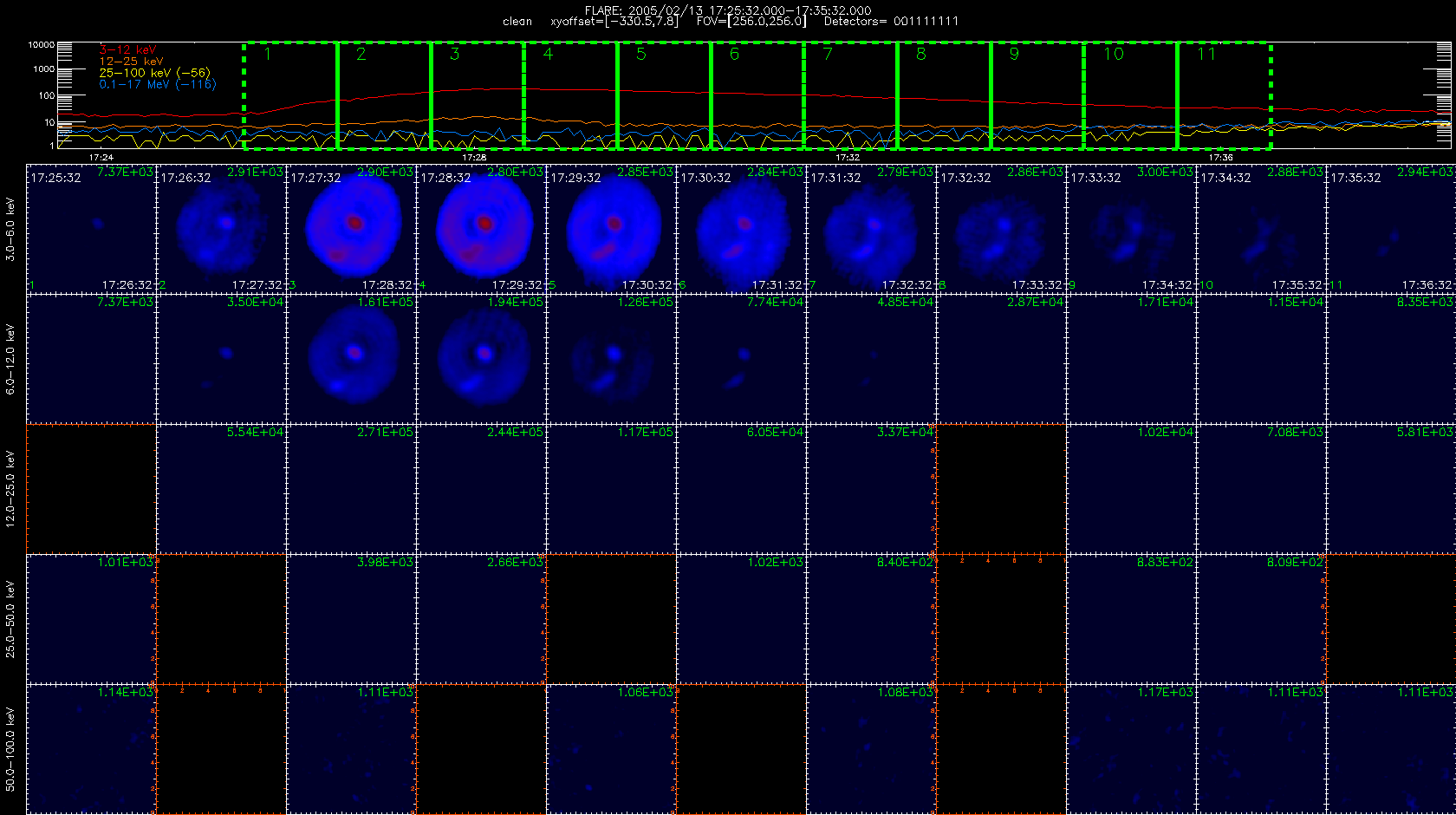Open the 50.0-100.0 keV image with peak 1.14E+03

tap(92, 749)
